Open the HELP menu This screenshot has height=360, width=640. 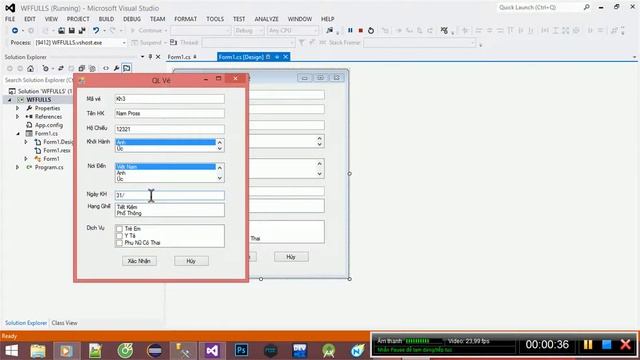pyautogui.click(x=327, y=19)
